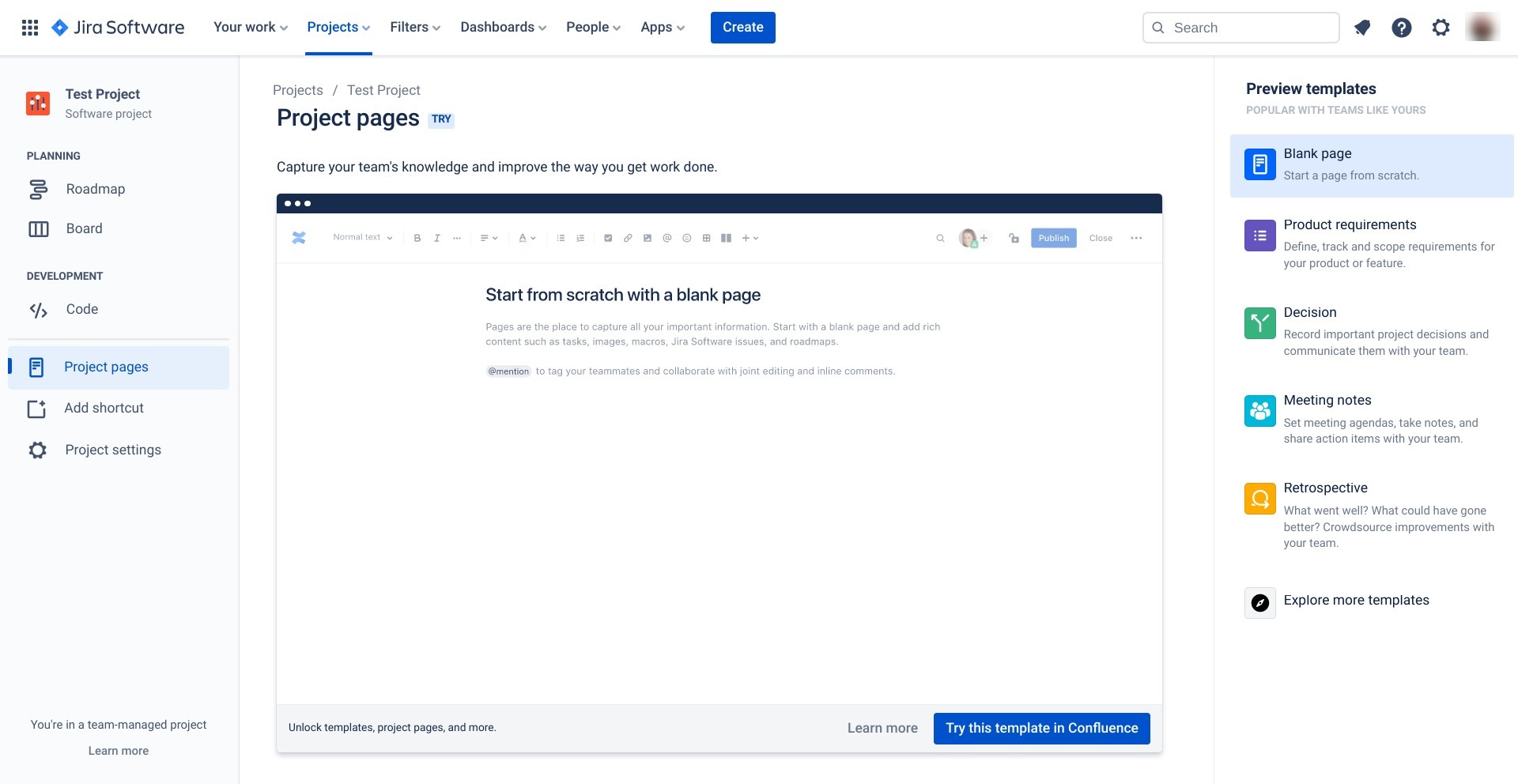
Task: Click the more formatting ellipsis after Italic
Action: point(457,238)
